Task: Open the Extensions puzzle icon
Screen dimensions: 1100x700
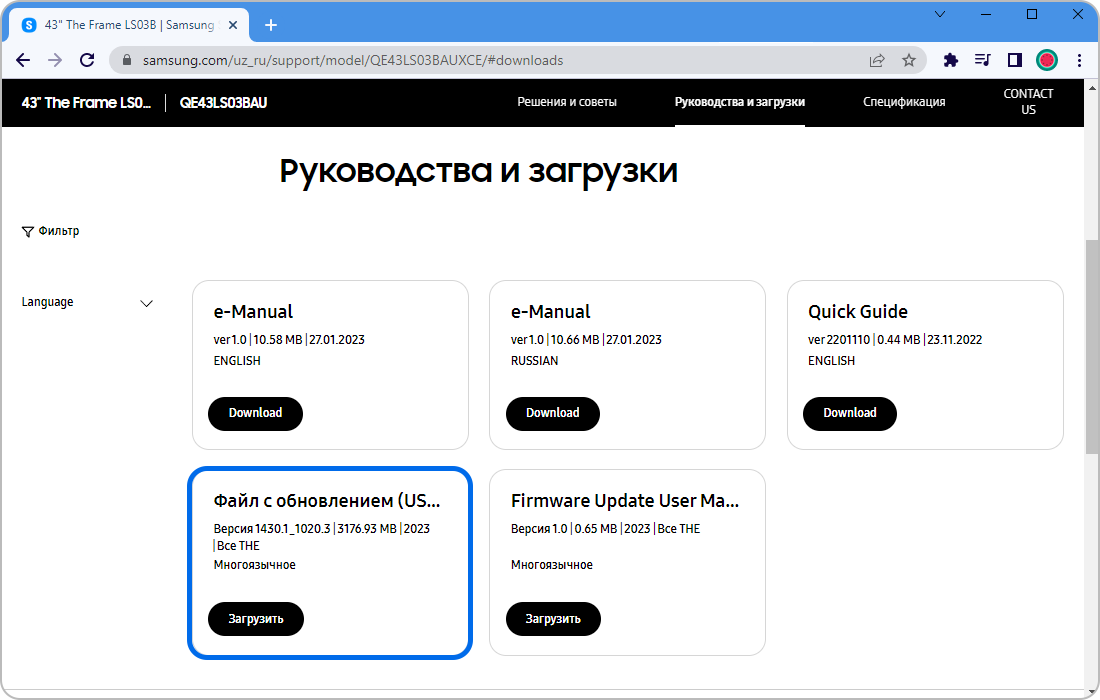Action: coord(951,60)
